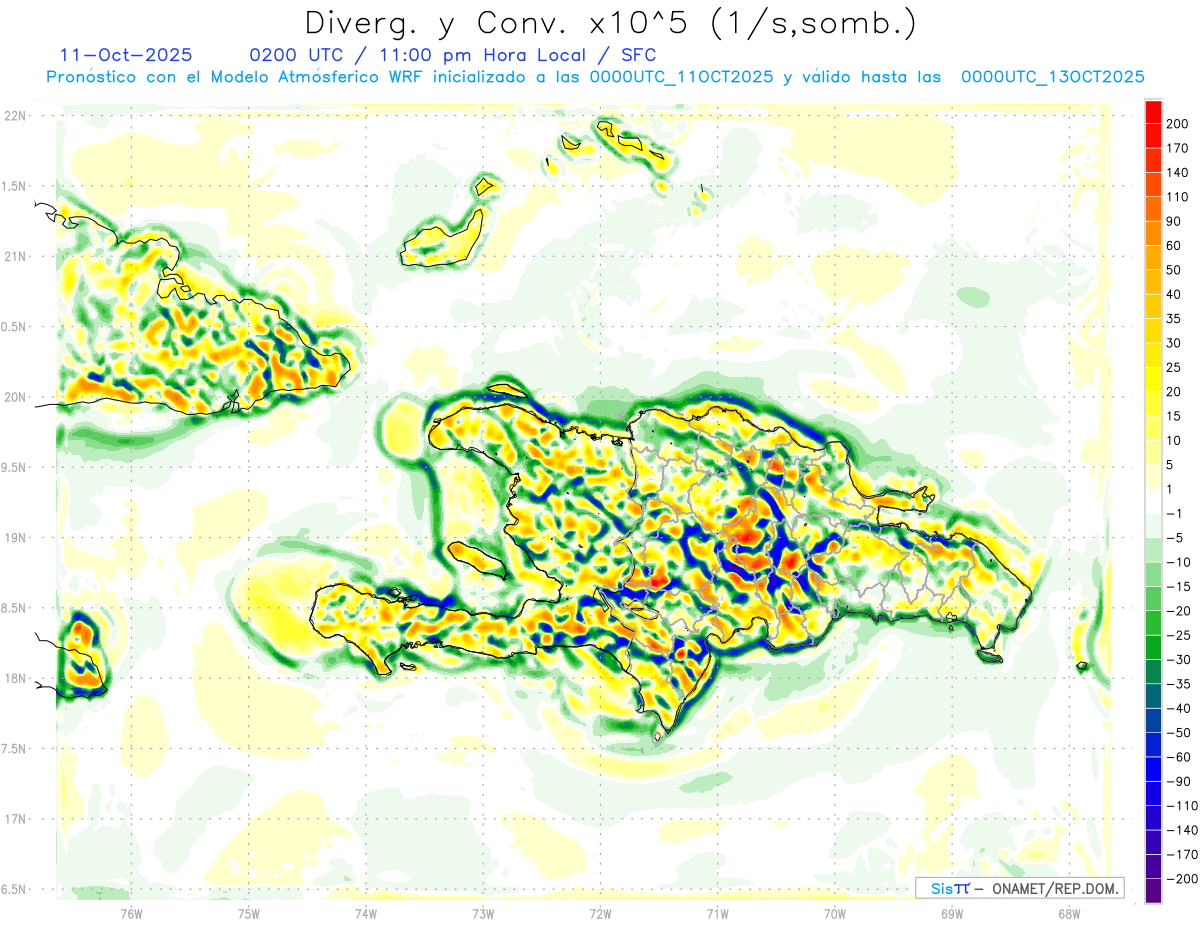
Task: Click the latitude axis label '19N'
Action: (15, 538)
